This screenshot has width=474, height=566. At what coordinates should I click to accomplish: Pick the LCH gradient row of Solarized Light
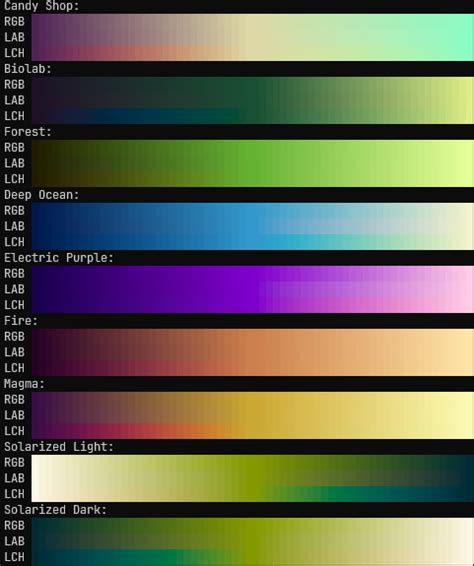tap(253, 494)
